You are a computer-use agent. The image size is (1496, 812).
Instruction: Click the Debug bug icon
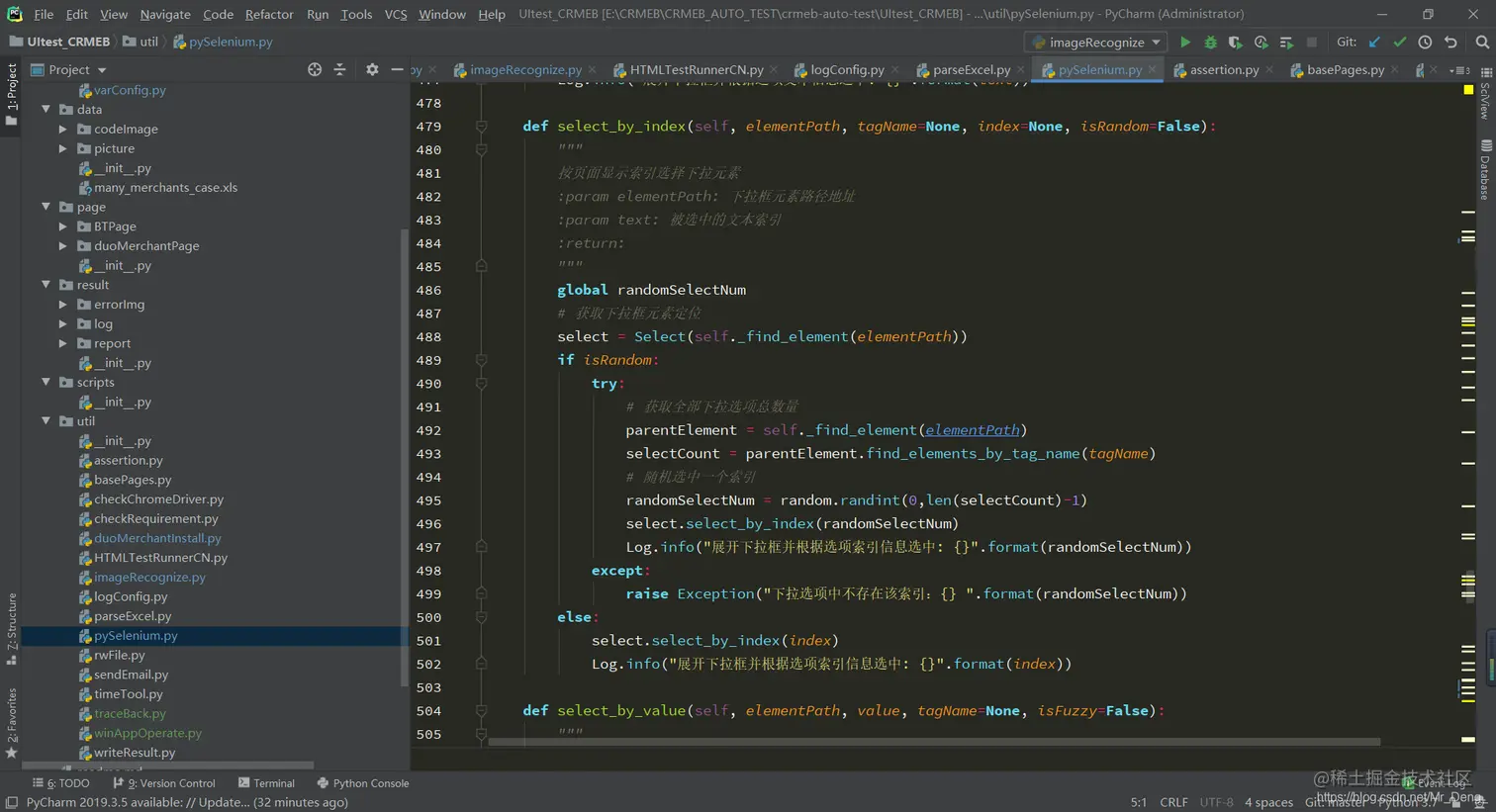(x=1210, y=43)
